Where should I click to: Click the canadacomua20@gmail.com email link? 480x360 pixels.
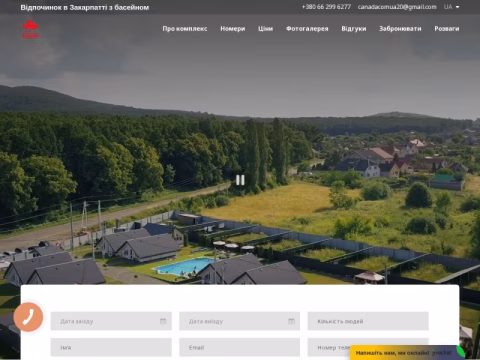(397, 7)
